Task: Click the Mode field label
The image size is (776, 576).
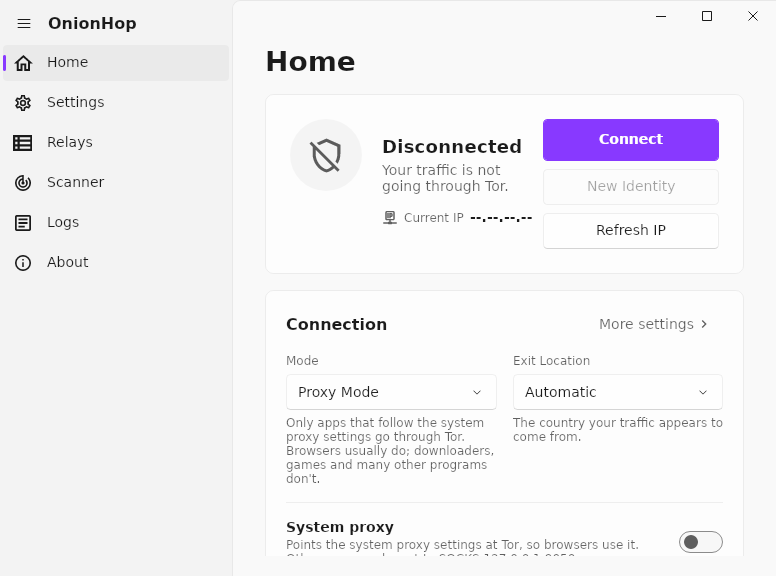Action: point(302,361)
